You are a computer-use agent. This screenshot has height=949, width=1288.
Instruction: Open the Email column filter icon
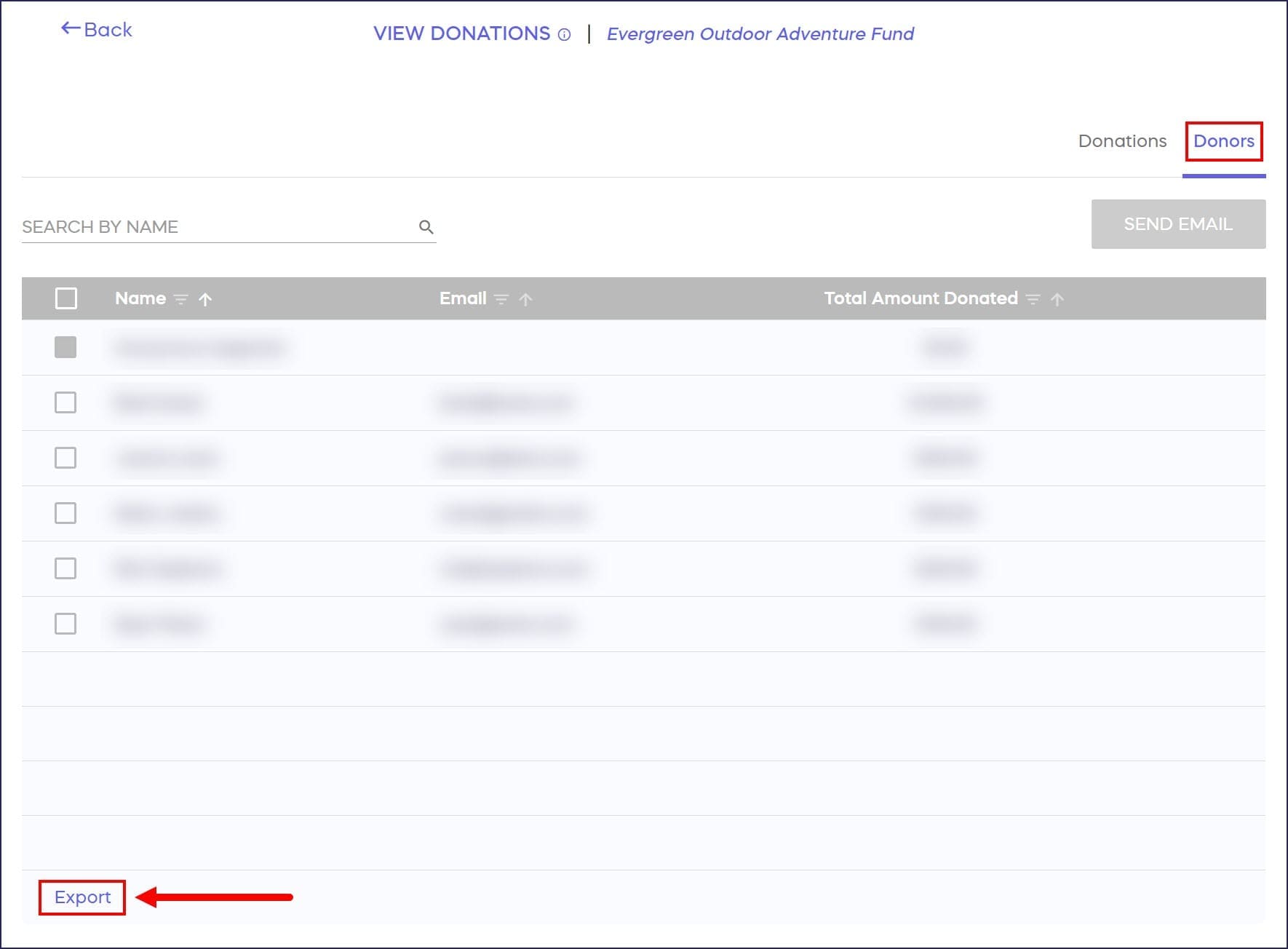tap(501, 299)
